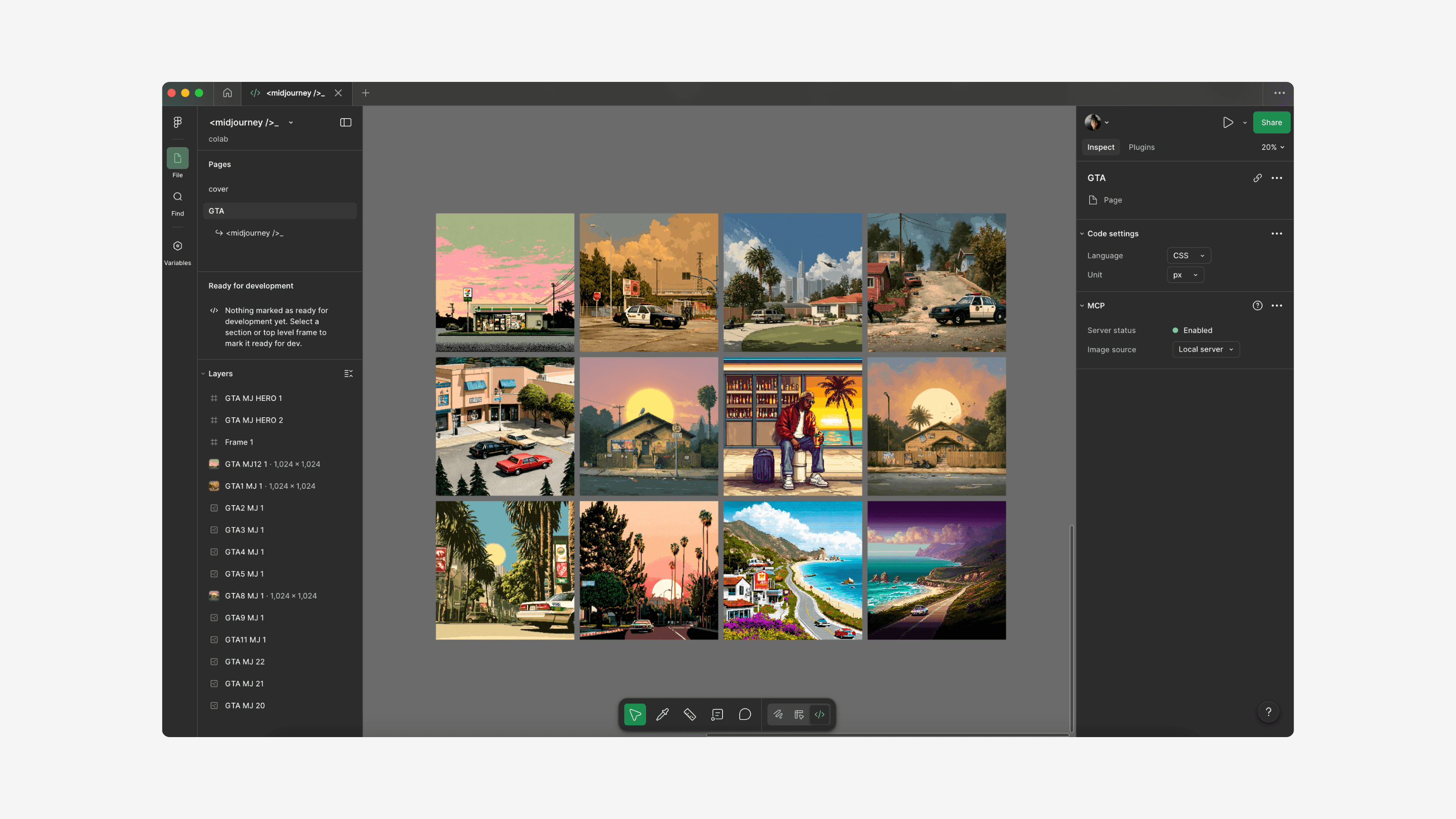Click the vertical canvas scrollbar
This screenshot has height=819, width=1456.
[x=1071, y=627]
